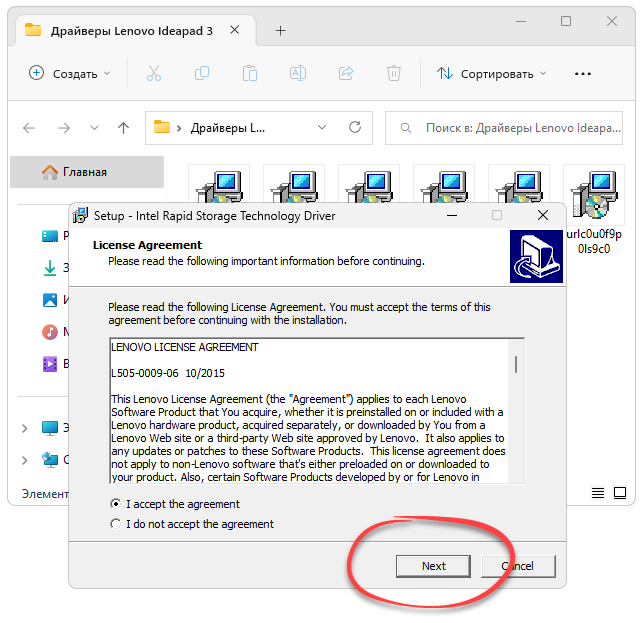Click the Delete trash icon in Explorer toolbar
Screen dimensions: 641x623
394,74
